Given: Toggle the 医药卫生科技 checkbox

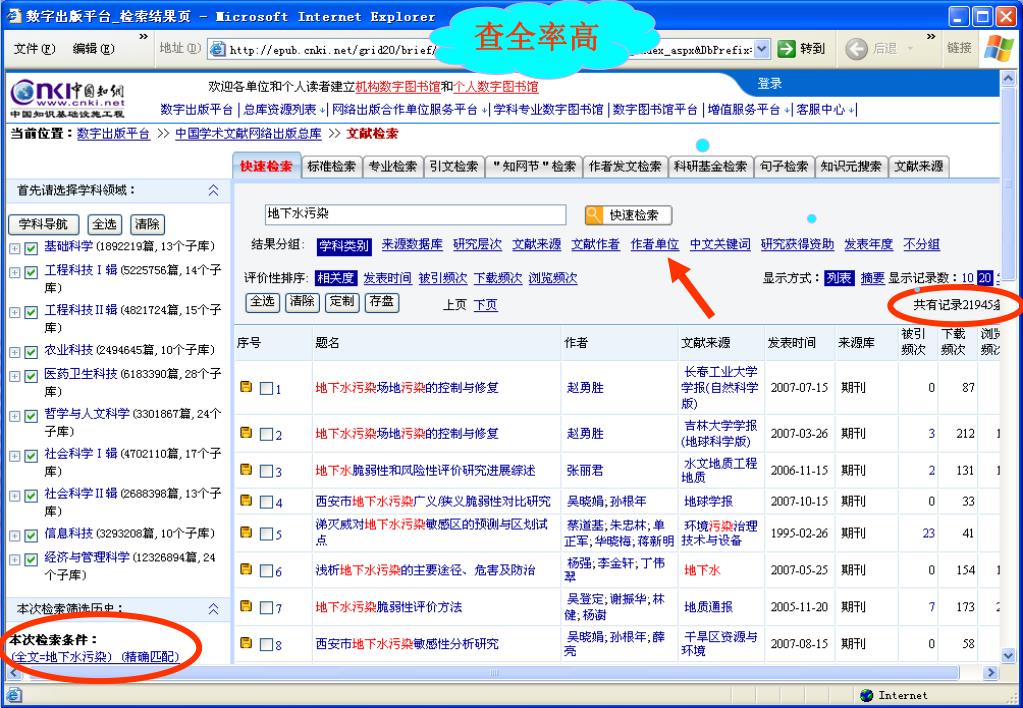Looking at the screenshot, I should 31,377.
